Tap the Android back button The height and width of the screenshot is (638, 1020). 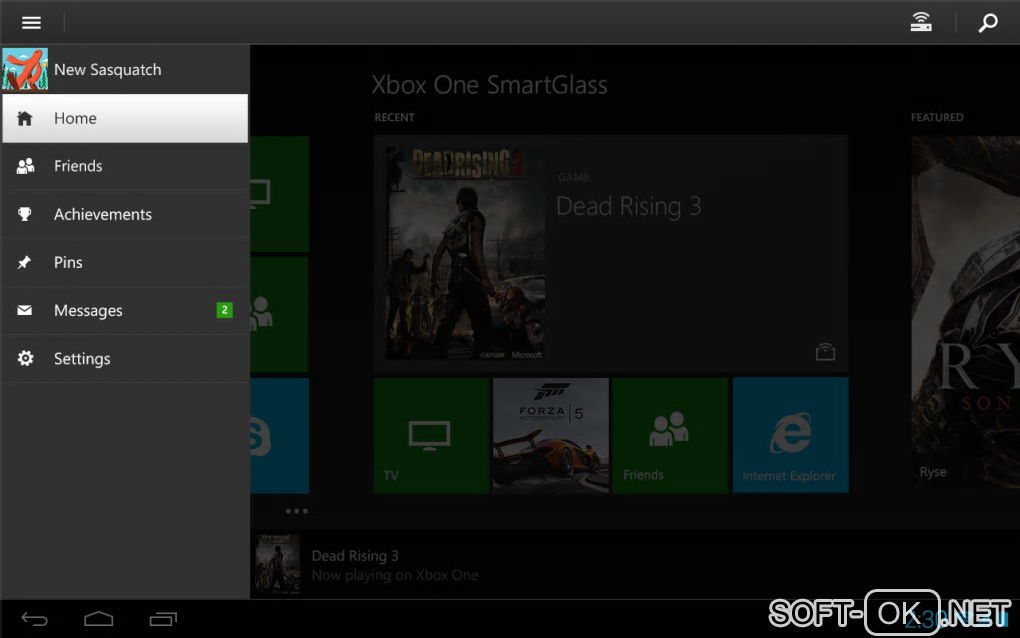(x=34, y=619)
